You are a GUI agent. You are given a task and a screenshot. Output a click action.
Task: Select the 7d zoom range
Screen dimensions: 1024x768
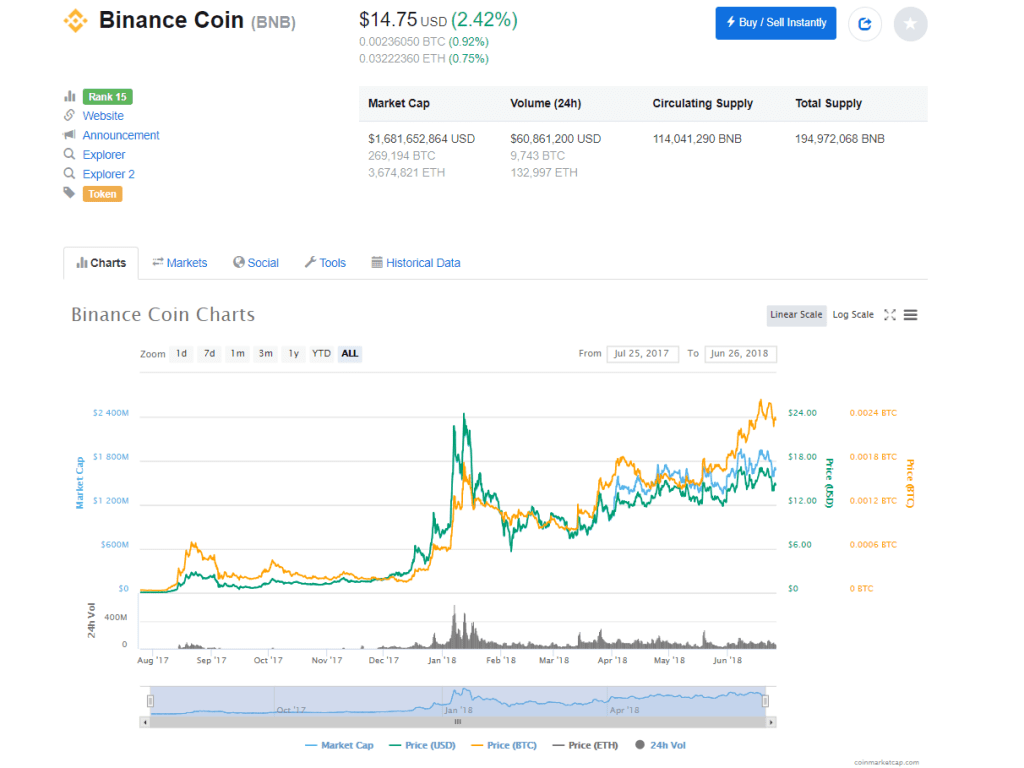(209, 354)
